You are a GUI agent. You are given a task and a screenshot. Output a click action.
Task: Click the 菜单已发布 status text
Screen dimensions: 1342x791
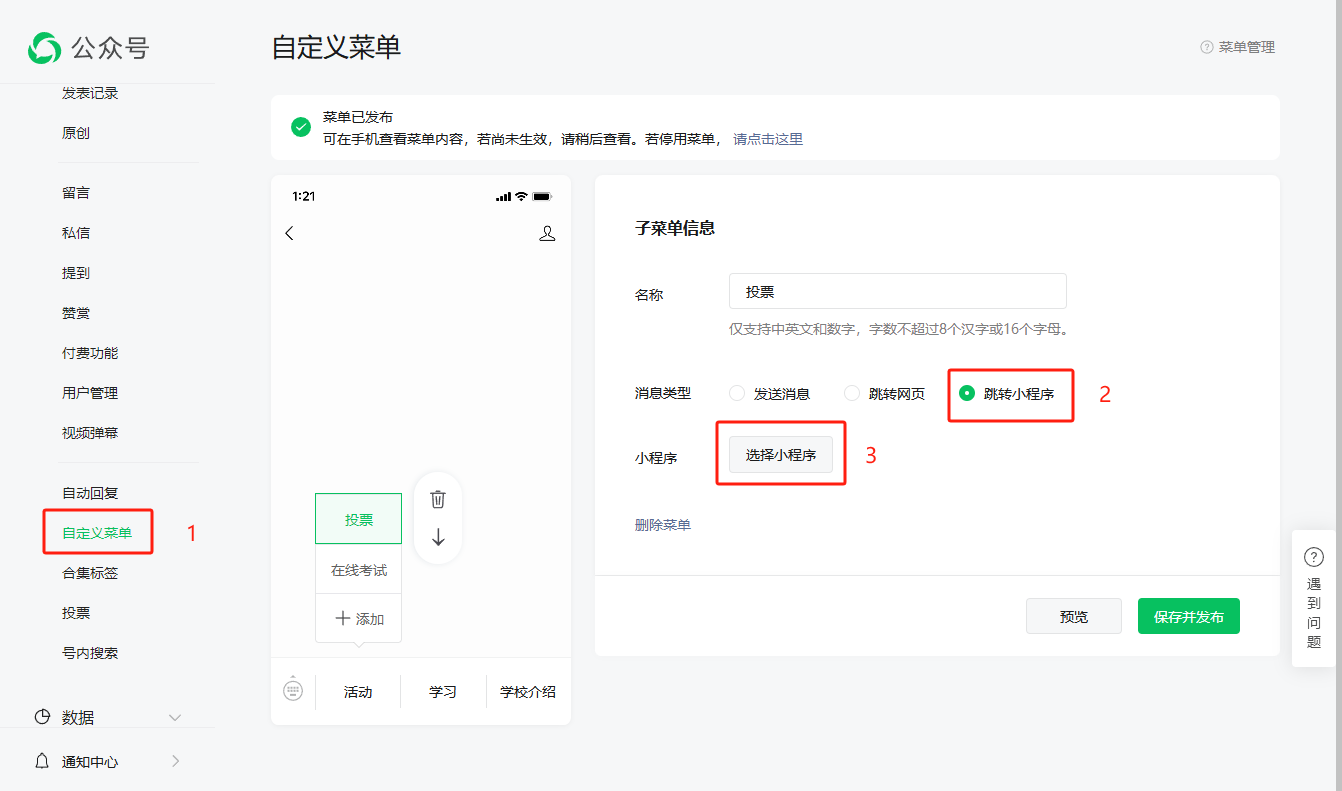[358, 117]
